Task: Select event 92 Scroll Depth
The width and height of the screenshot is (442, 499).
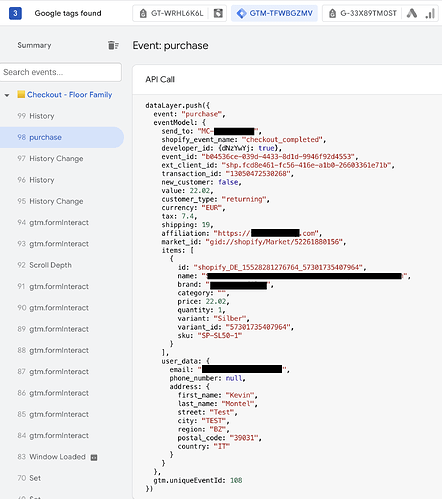Action: point(62,265)
